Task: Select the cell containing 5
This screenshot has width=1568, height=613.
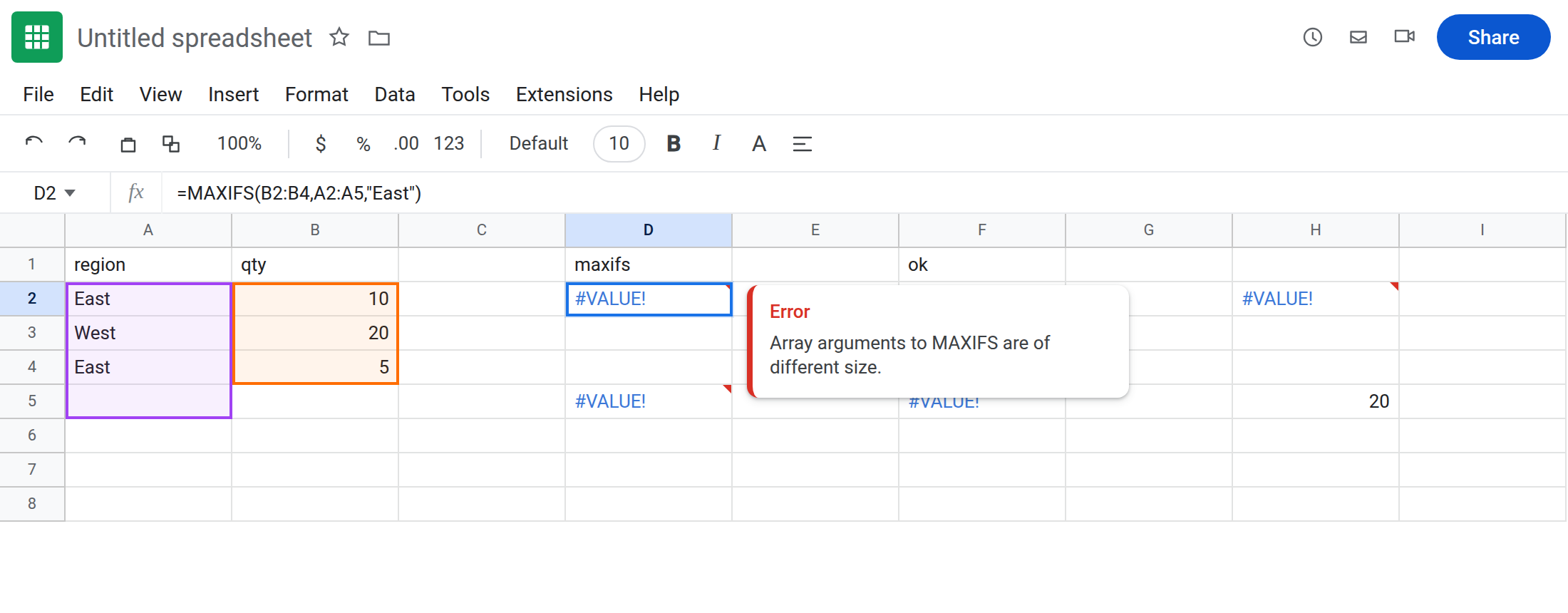Action: pos(315,367)
